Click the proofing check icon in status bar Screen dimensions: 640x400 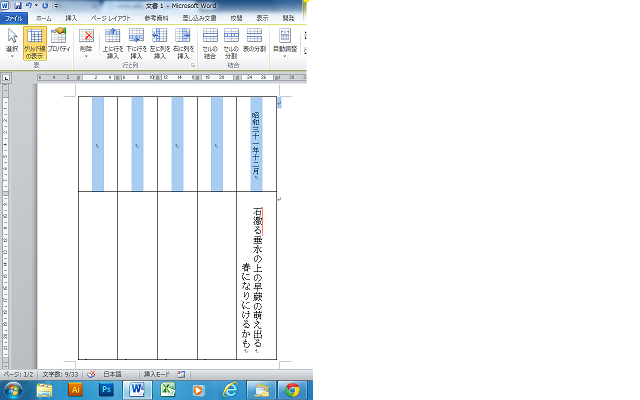click(91, 374)
